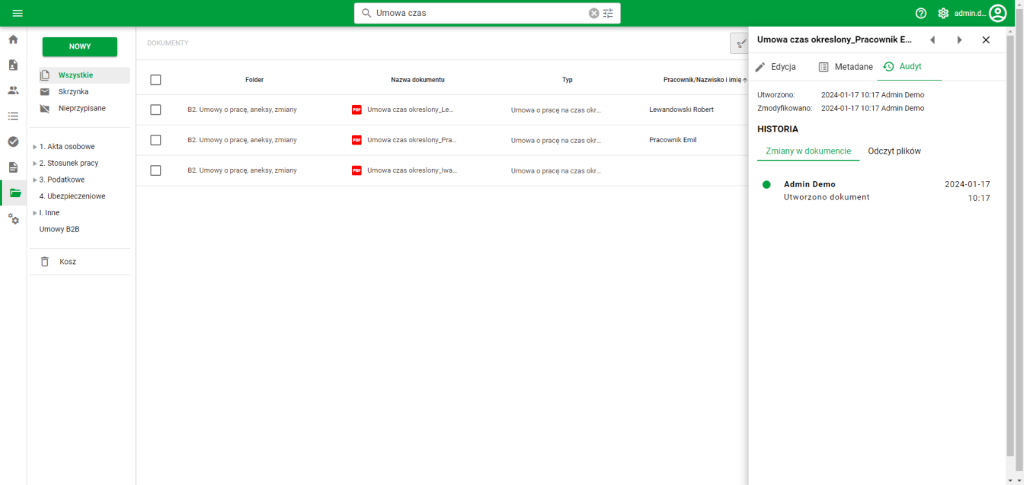Viewport: 1024px width, 485px height.
Task: Open the Odczyt plików history tab
Action: coord(894,151)
